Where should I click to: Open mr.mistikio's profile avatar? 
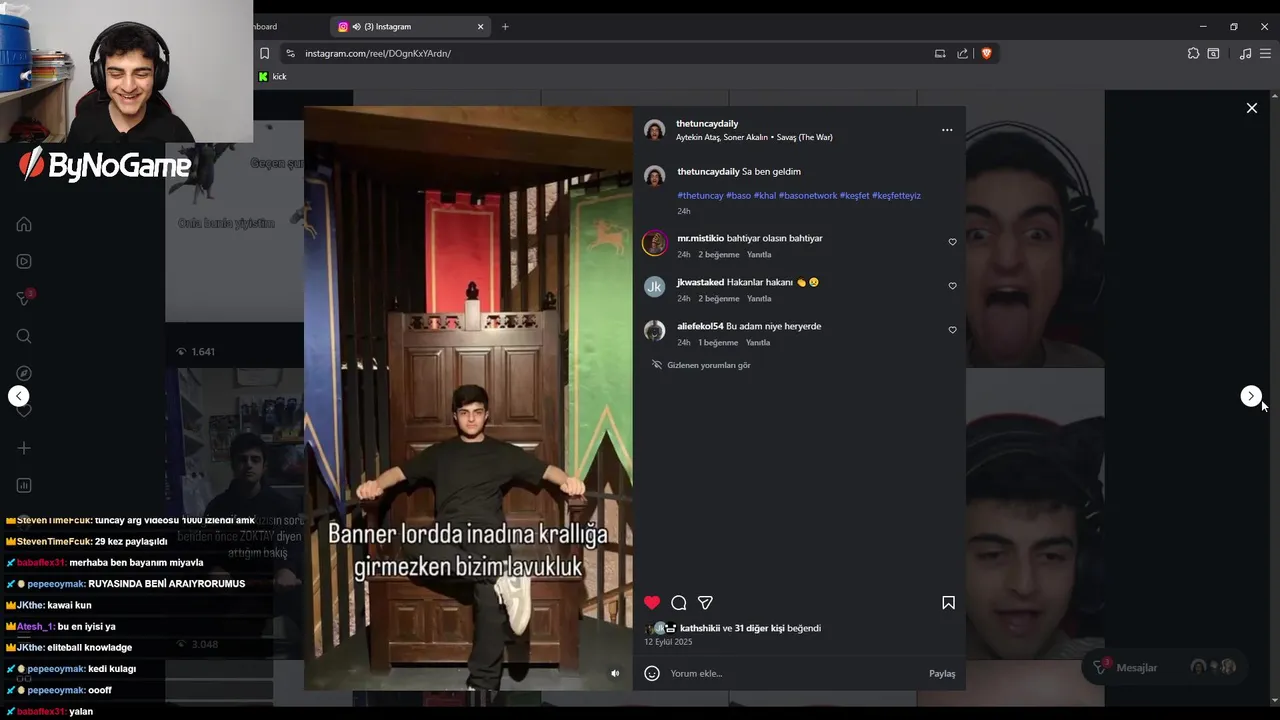[655, 243]
